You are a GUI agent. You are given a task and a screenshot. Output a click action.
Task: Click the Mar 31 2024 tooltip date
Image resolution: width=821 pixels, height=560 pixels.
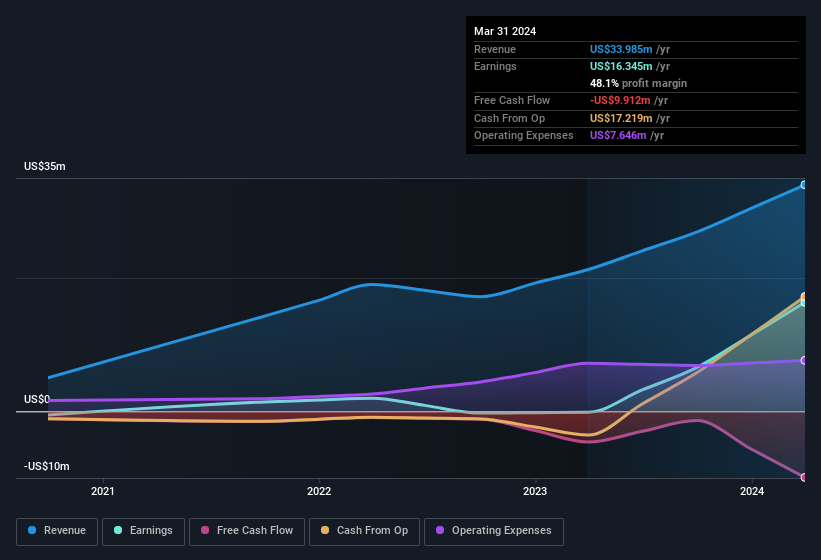(505, 31)
